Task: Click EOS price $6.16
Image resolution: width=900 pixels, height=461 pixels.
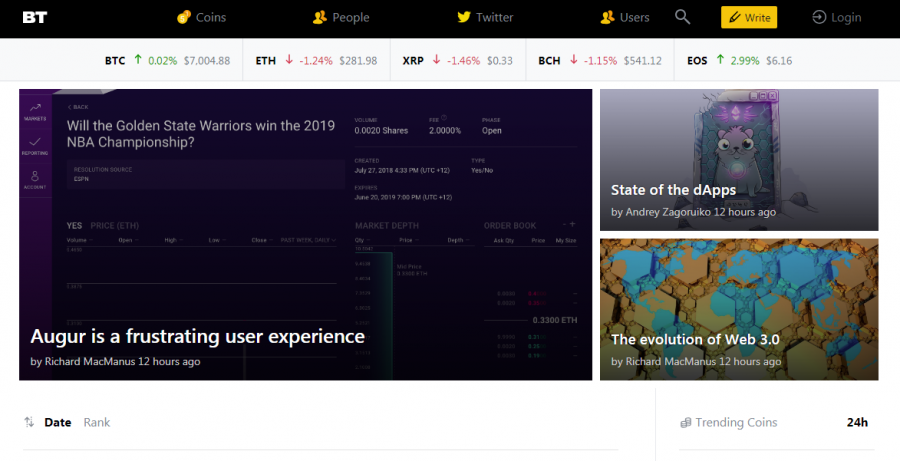Action: [779, 60]
